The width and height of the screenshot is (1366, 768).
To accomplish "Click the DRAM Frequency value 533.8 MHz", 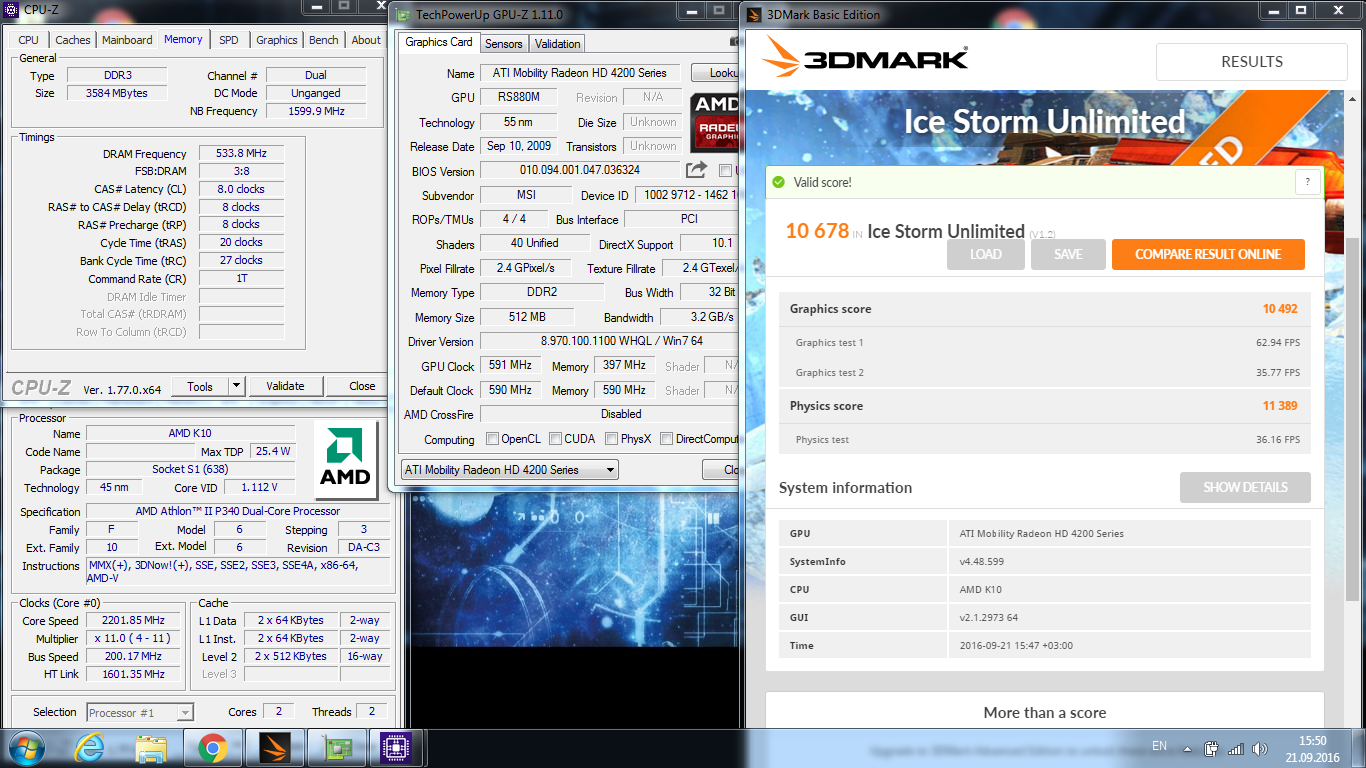I will (x=241, y=153).
